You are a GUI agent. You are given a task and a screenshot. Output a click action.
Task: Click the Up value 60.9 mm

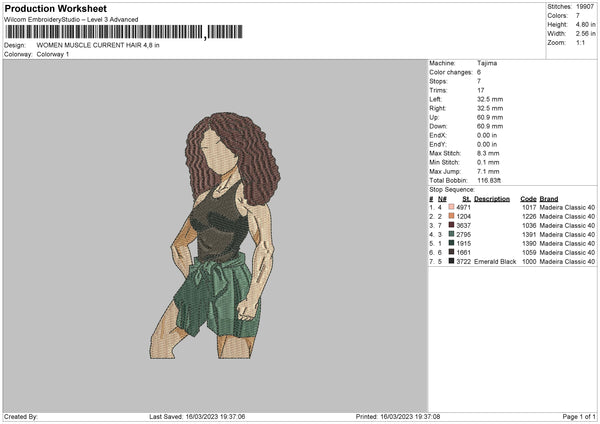(x=490, y=117)
